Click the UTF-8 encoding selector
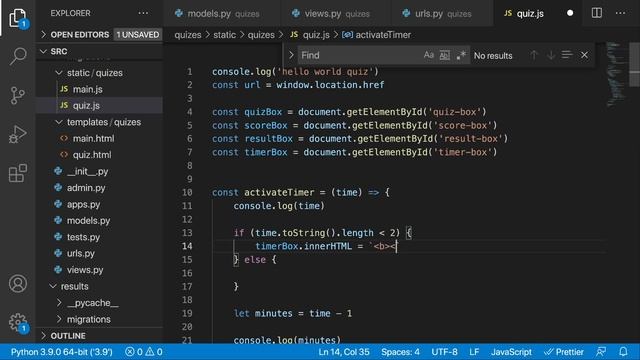 [444, 352]
